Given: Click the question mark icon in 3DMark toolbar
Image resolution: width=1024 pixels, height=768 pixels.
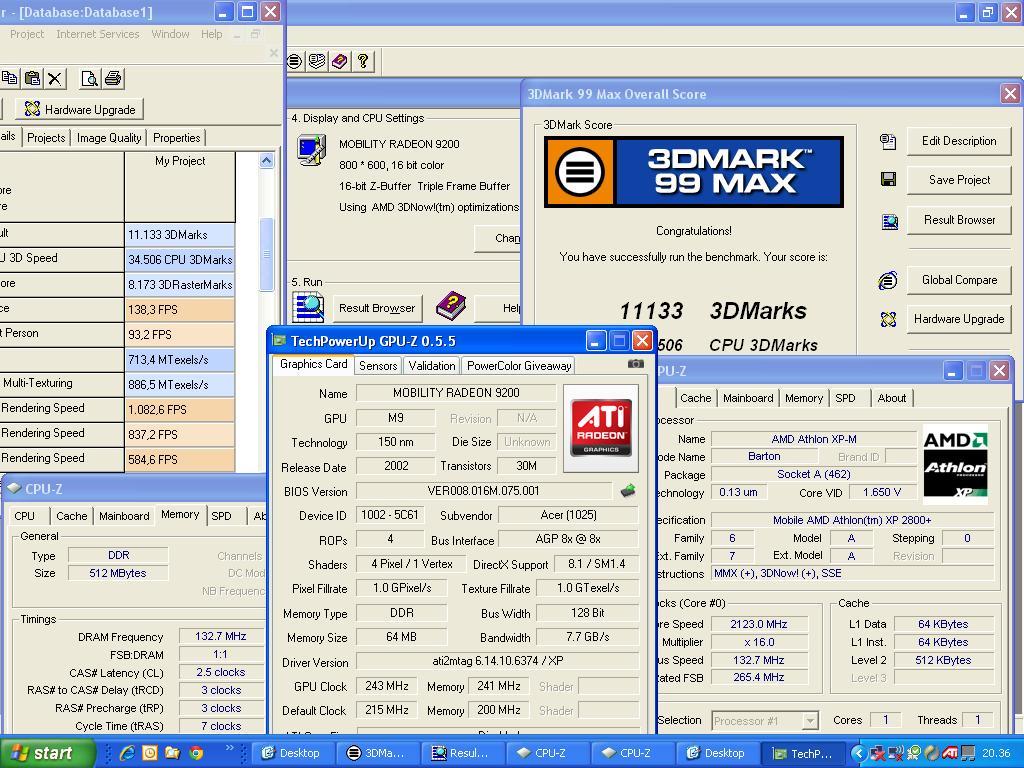Looking at the screenshot, I should click(362, 61).
